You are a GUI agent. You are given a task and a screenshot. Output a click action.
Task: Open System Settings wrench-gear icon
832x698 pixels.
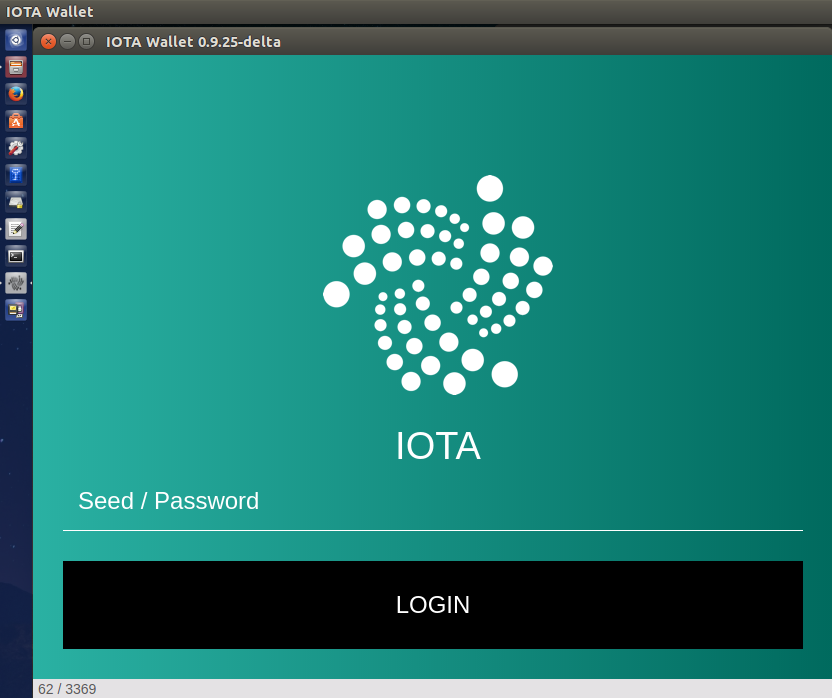coord(16,148)
